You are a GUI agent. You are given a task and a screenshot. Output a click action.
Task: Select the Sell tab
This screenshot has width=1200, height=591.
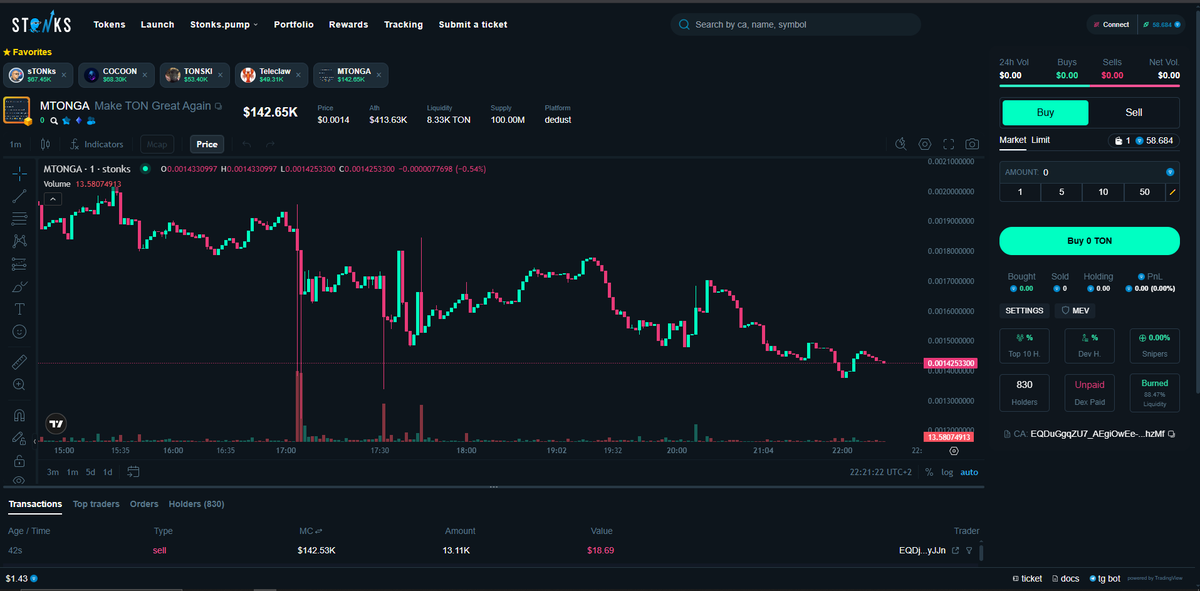[1134, 112]
